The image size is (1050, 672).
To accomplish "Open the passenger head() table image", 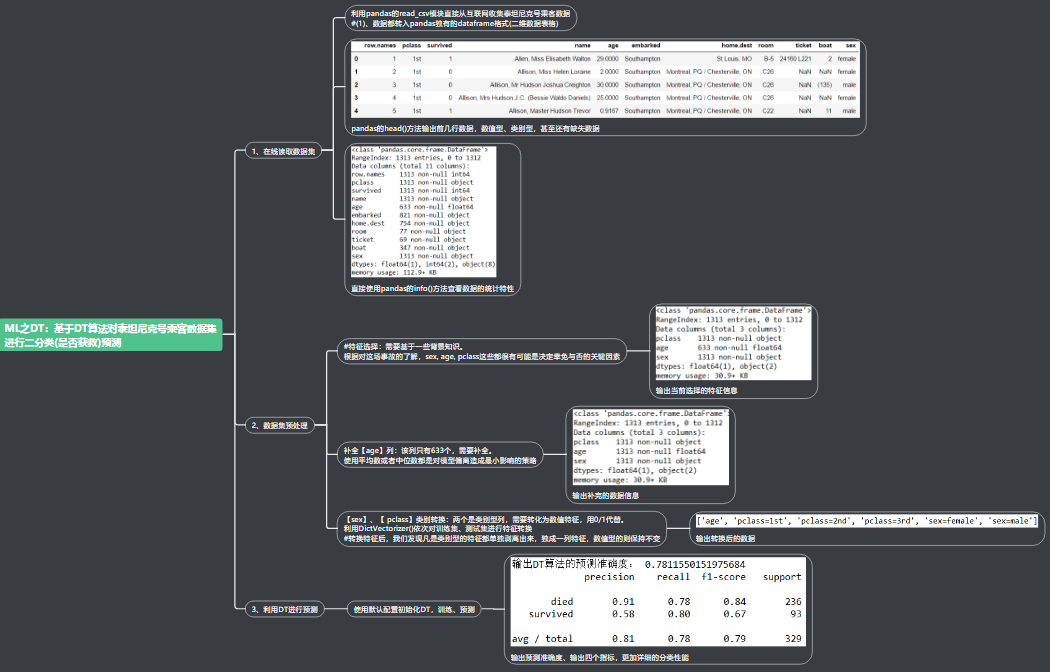I will 605,80.
